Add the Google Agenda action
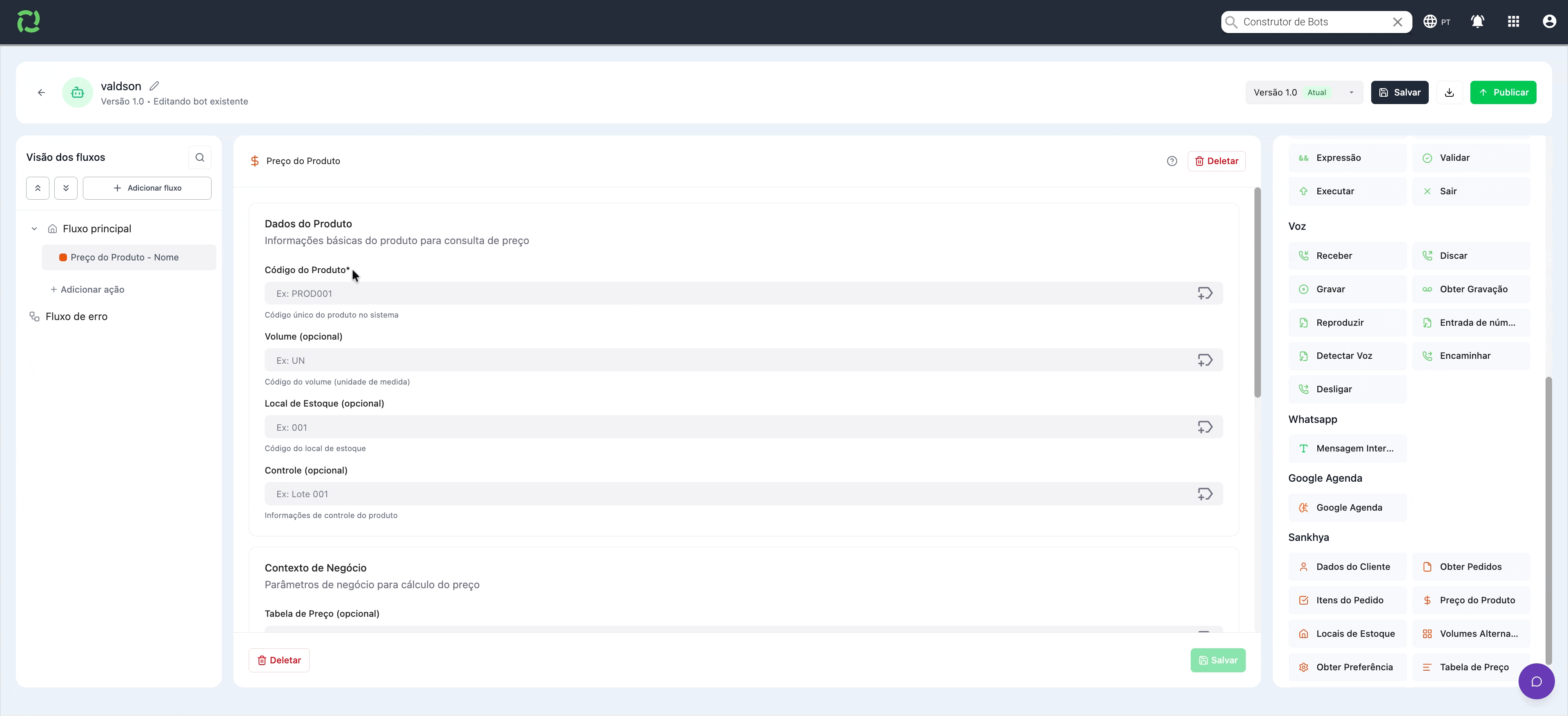The height and width of the screenshot is (716, 1568). pos(1347,507)
